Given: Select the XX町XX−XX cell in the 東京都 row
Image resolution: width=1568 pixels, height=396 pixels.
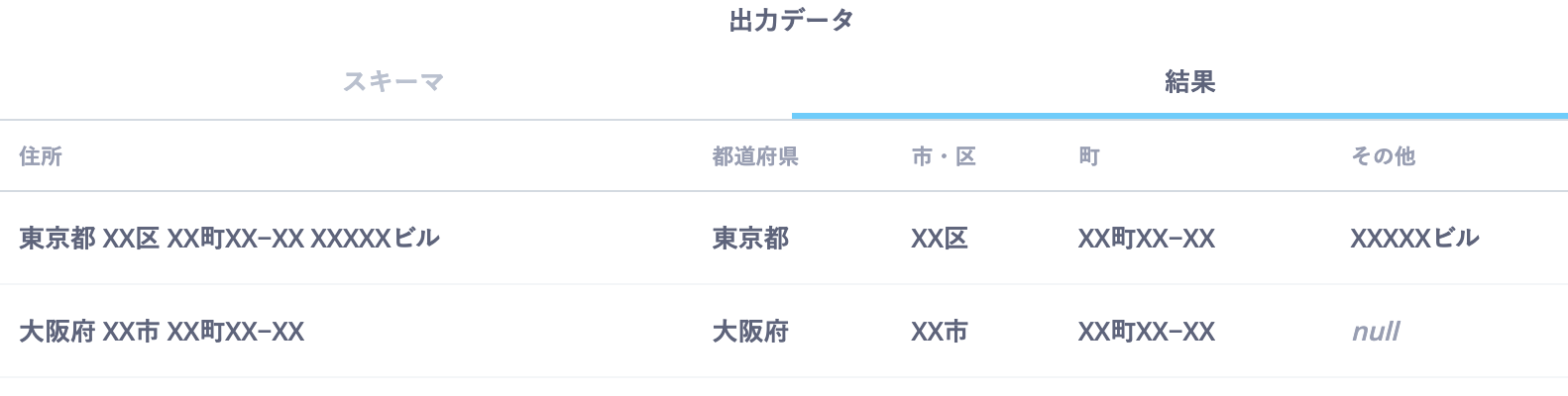Looking at the screenshot, I should [x=1147, y=239].
